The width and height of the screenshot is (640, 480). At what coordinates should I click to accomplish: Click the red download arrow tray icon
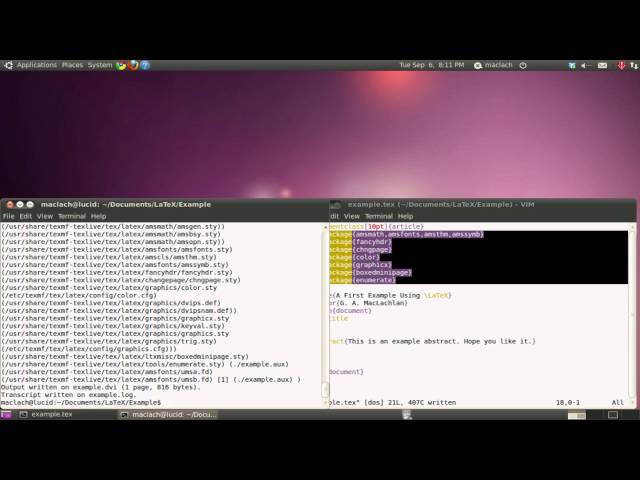621,65
